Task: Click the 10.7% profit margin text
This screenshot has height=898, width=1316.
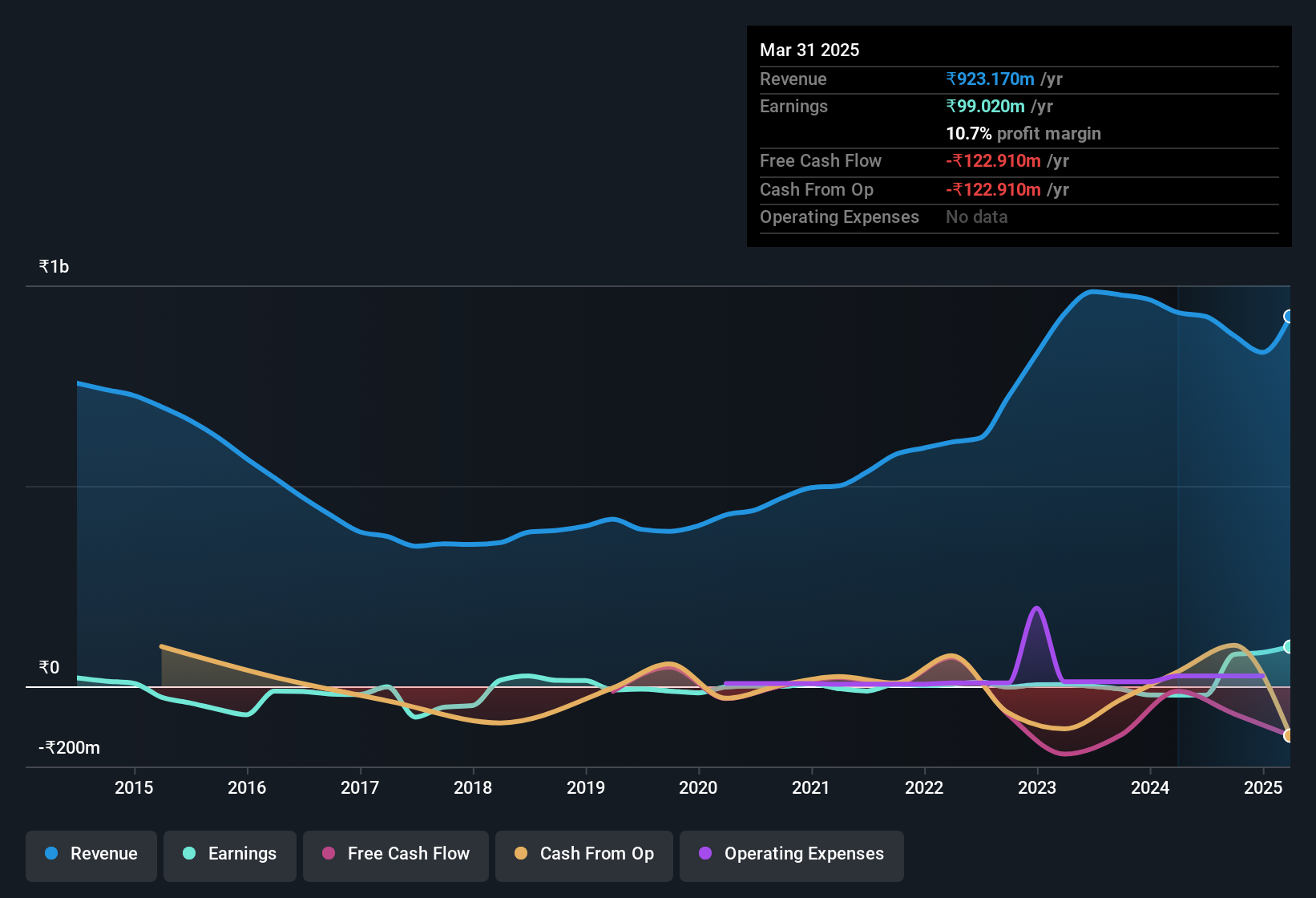Action: coord(1023,133)
